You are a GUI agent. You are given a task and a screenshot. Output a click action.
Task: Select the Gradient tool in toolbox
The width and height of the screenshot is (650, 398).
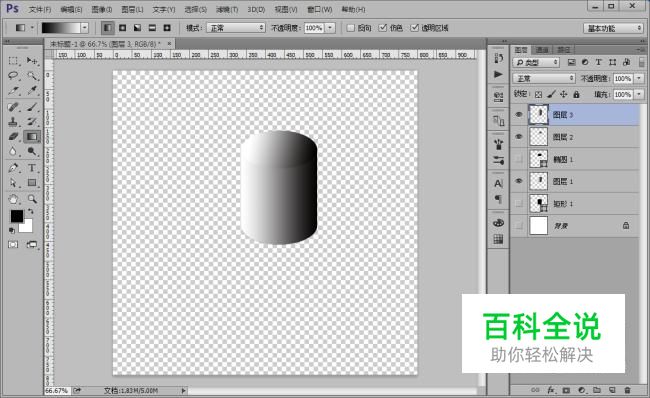(x=32, y=136)
